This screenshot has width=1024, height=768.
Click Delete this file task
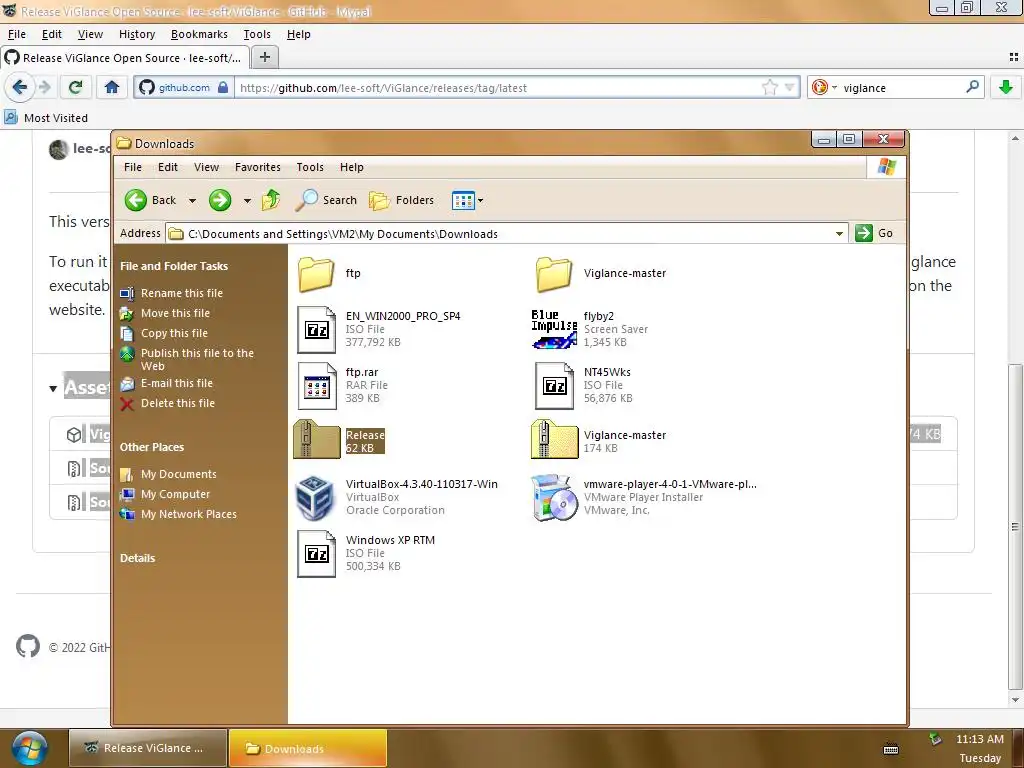(x=178, y=404)
